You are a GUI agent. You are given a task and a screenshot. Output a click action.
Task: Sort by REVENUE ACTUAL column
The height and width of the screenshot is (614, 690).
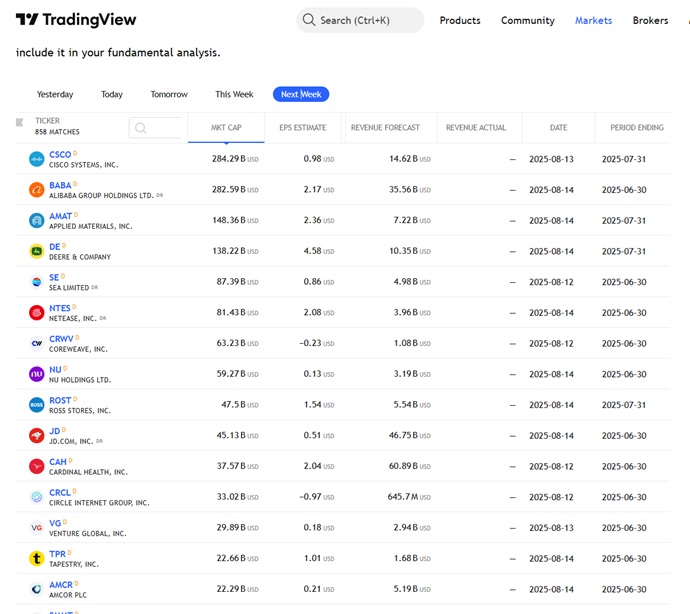coord(476,128)
